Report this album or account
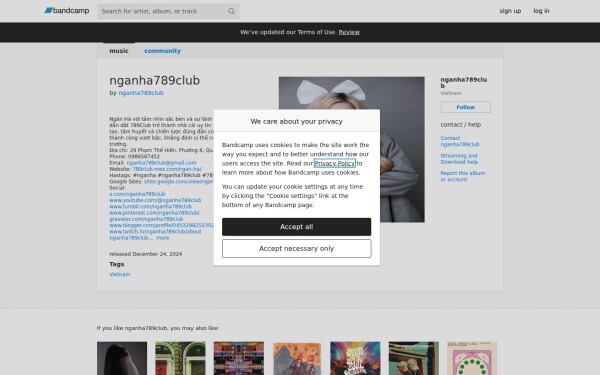The image size is (600, 375). (x=462, y=176)
